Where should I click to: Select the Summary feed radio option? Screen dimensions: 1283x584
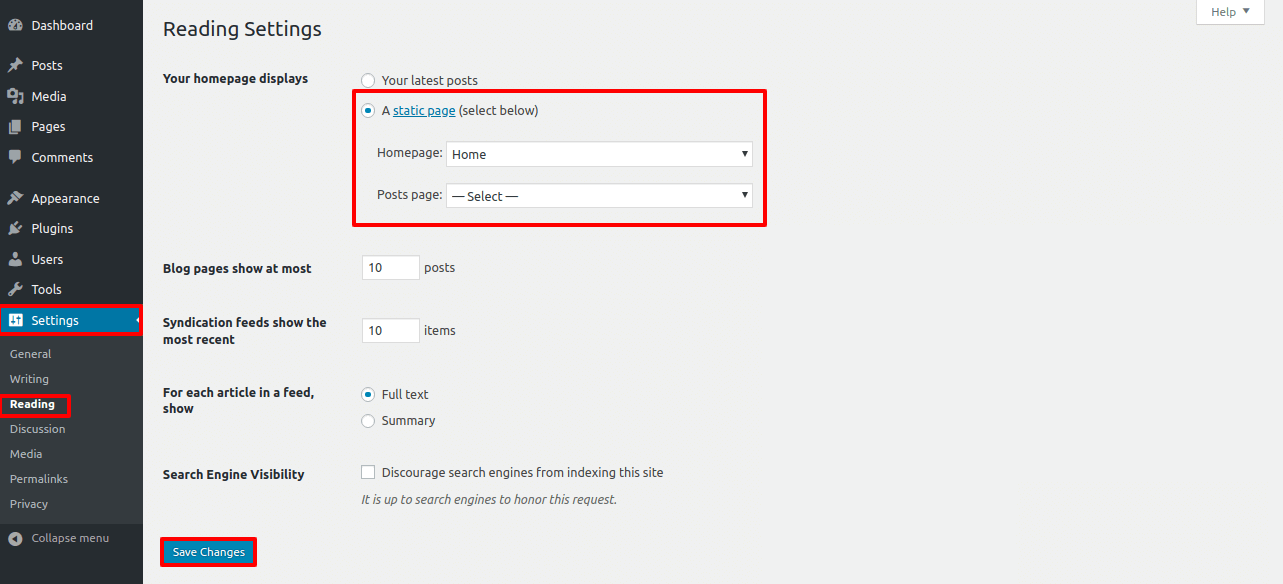(x=368, y=421)
